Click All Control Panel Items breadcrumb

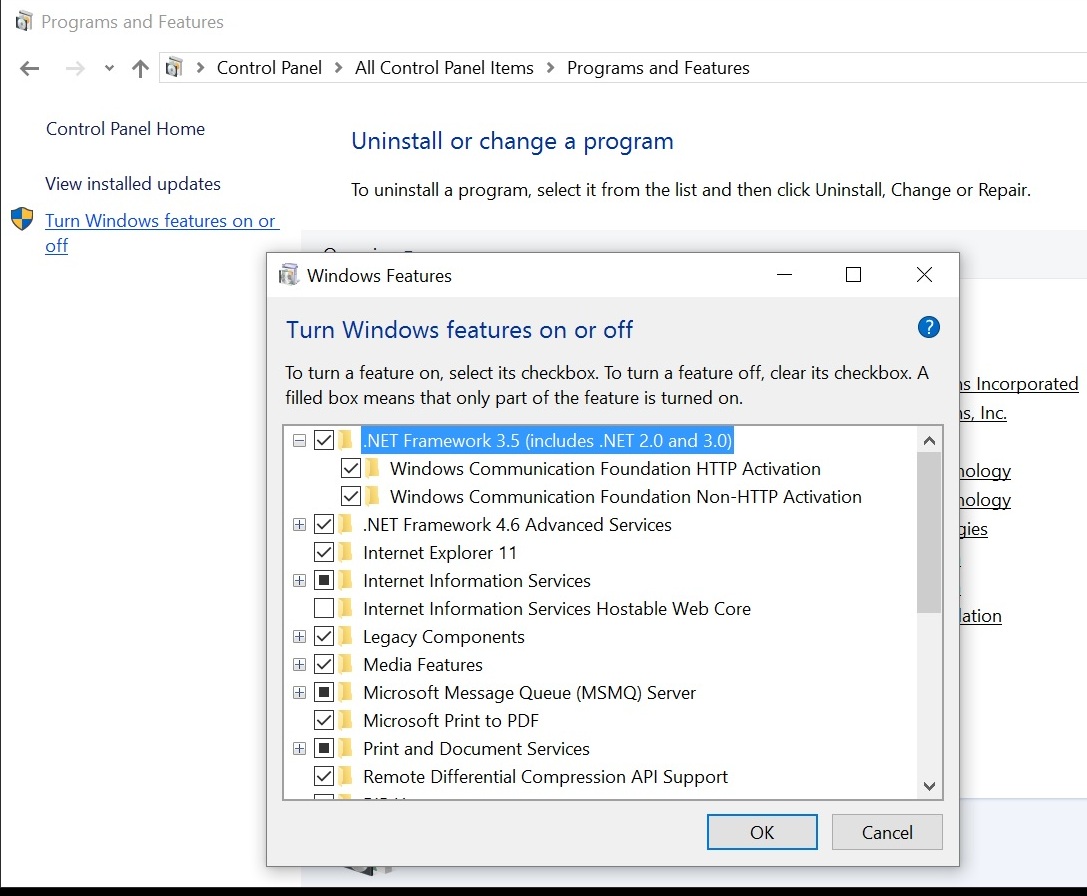pos(444,67)
